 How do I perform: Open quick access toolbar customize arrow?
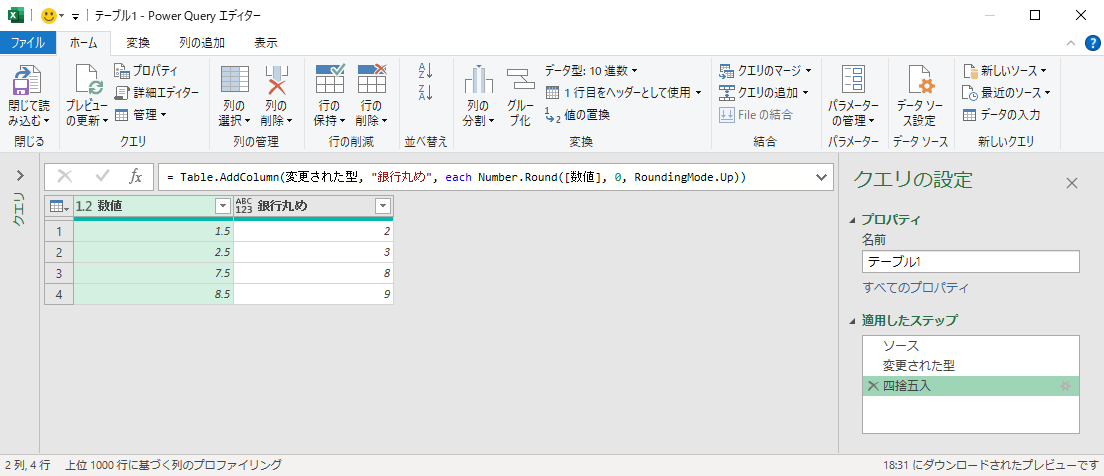click(x=75, y=15)
